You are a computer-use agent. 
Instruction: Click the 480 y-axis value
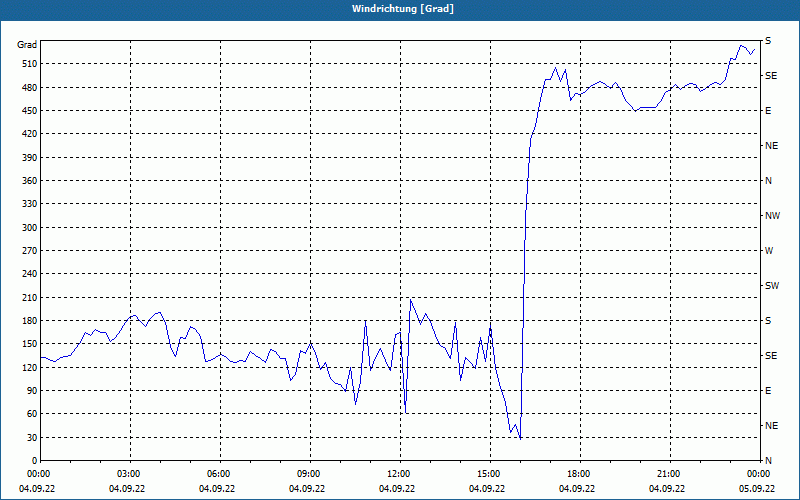(x=30, y=87)
